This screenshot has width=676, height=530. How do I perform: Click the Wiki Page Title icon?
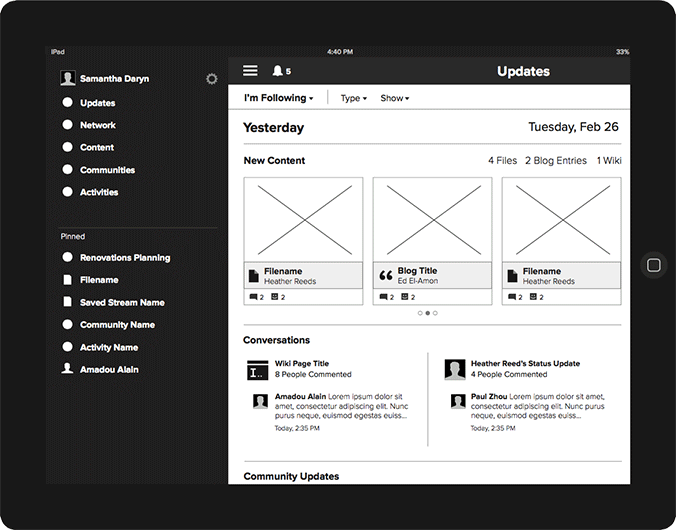256,369
